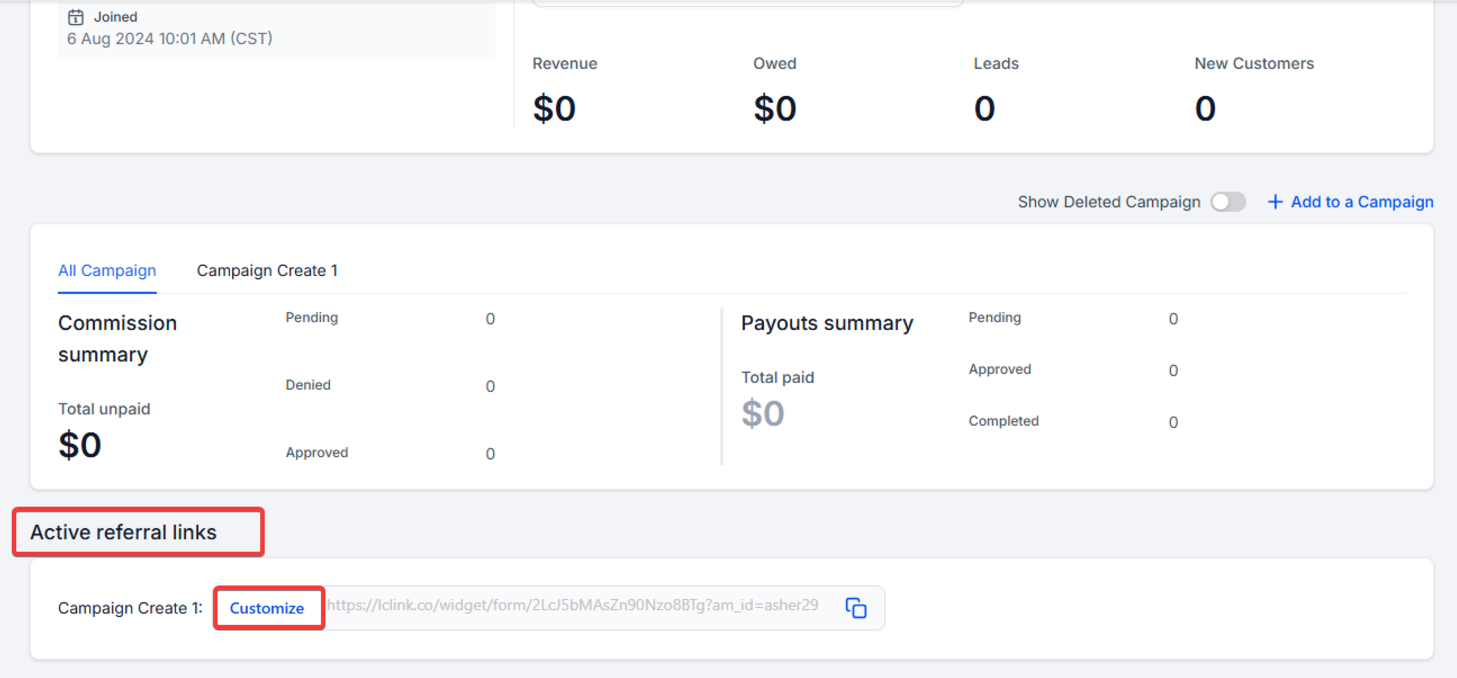
Task: Click the Payouts summary heading
Action: pos(827,323)
